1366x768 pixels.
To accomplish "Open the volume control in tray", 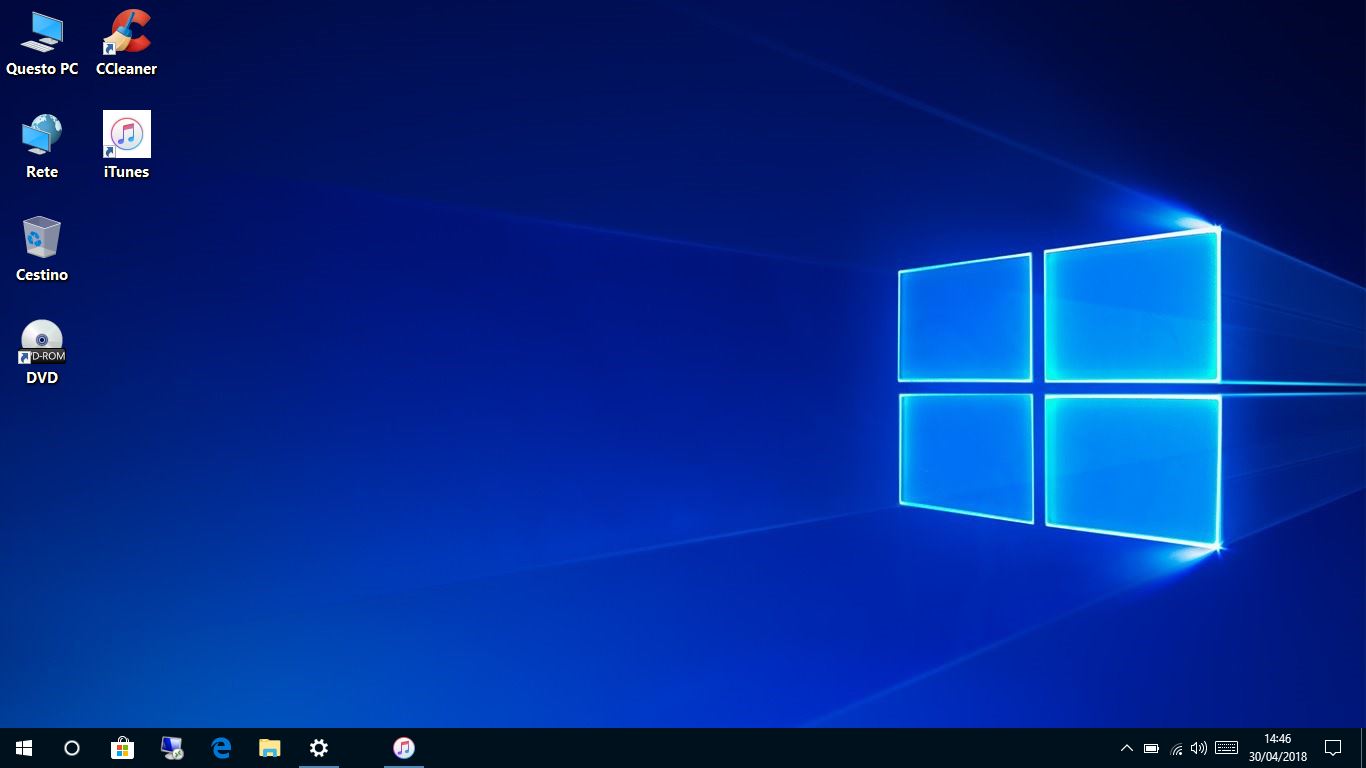I will (x=1199, y=748).
